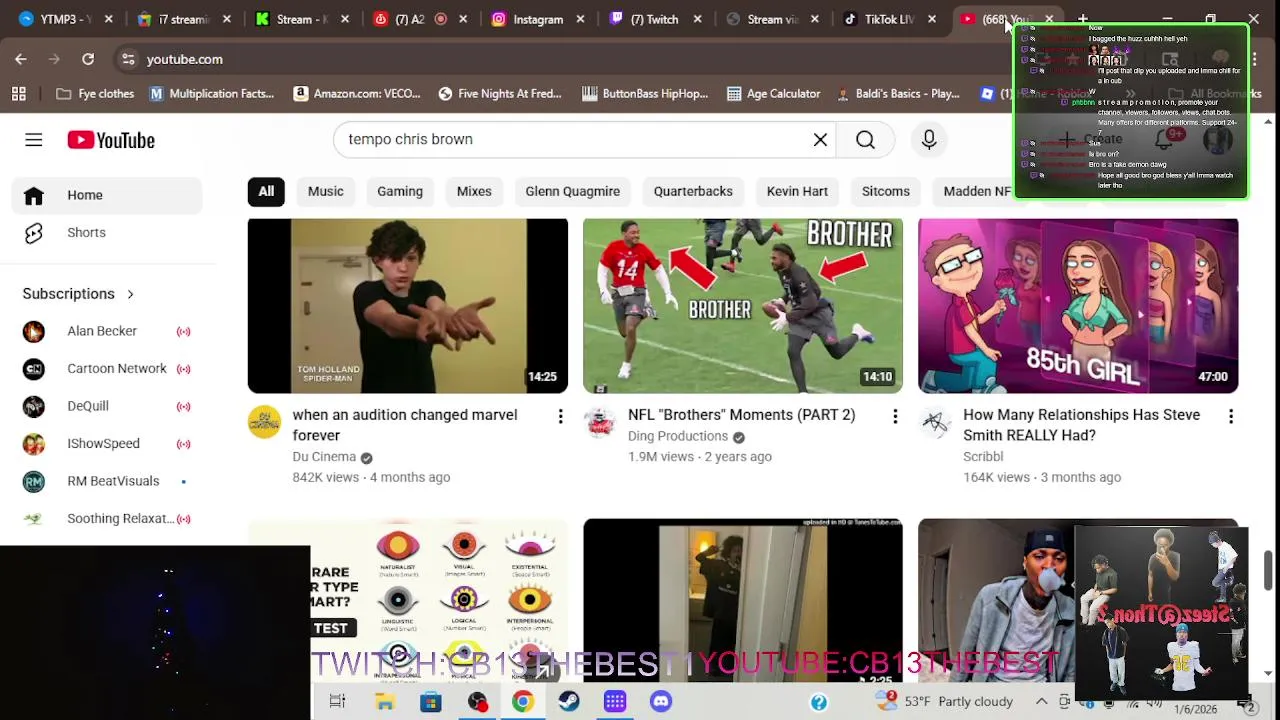Select the Madden NFL filter chip
The image size is (1280, 720).
coord(977,191)
